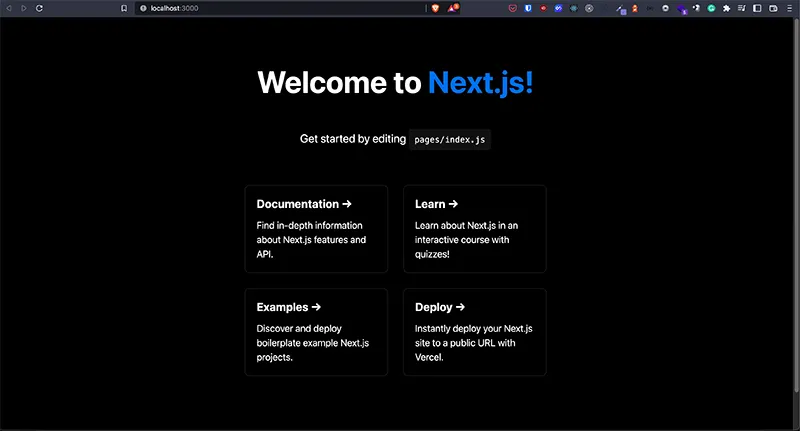The width and height of the screenshot is (800, 431).
Task: Go back to the previous page
Action: pyautogui.click(x=9, y=8)
